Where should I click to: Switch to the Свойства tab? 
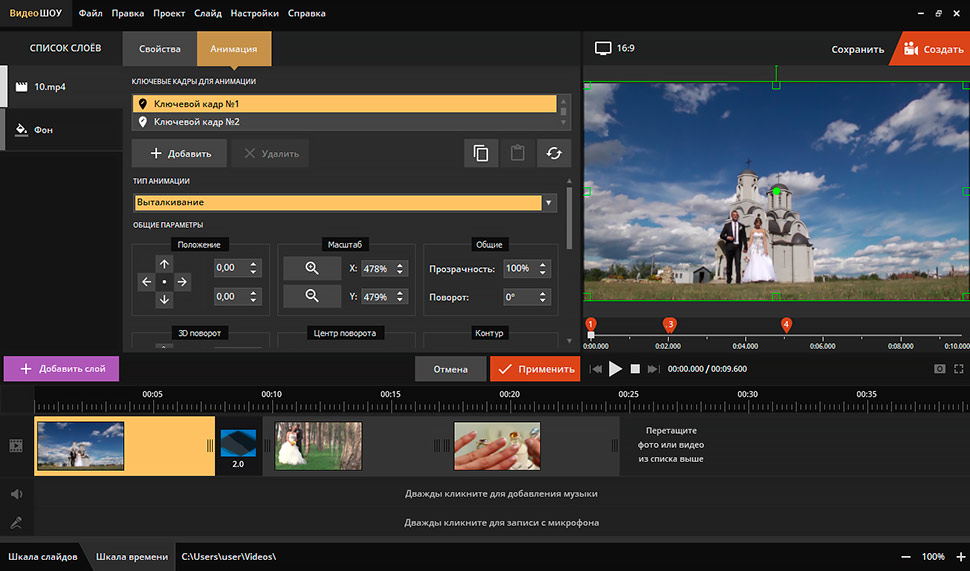(160, 49)
